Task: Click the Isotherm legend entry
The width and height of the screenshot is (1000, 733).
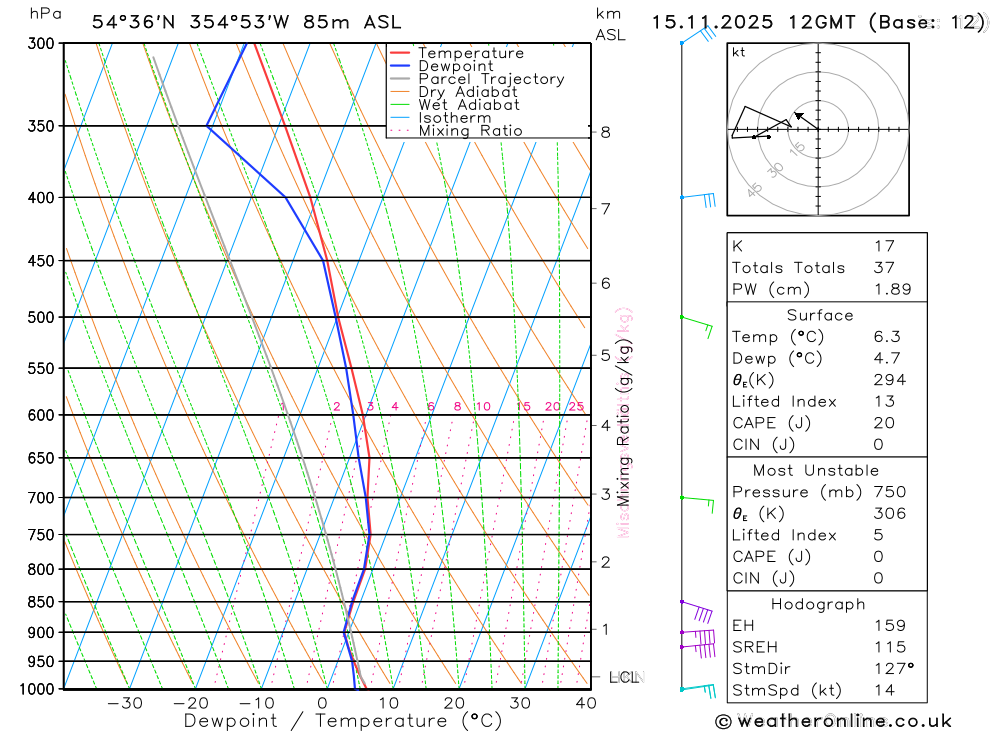Action: (440, 118)
